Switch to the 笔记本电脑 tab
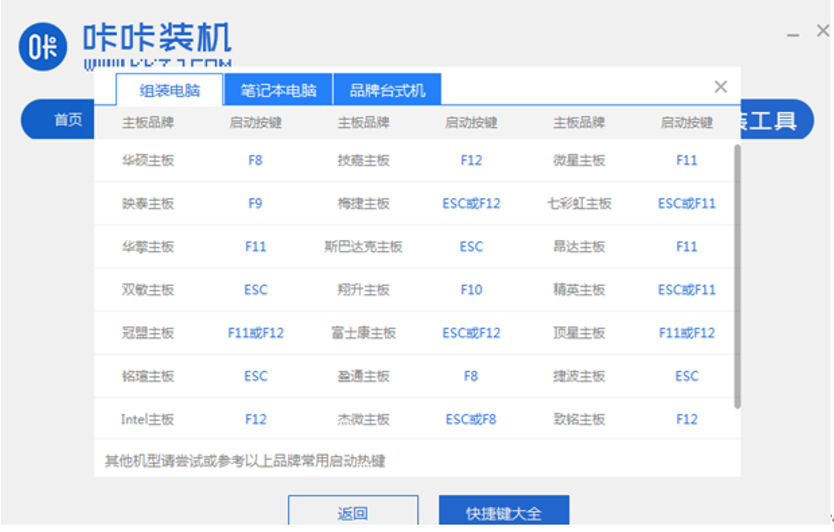 tap(278, 90)
